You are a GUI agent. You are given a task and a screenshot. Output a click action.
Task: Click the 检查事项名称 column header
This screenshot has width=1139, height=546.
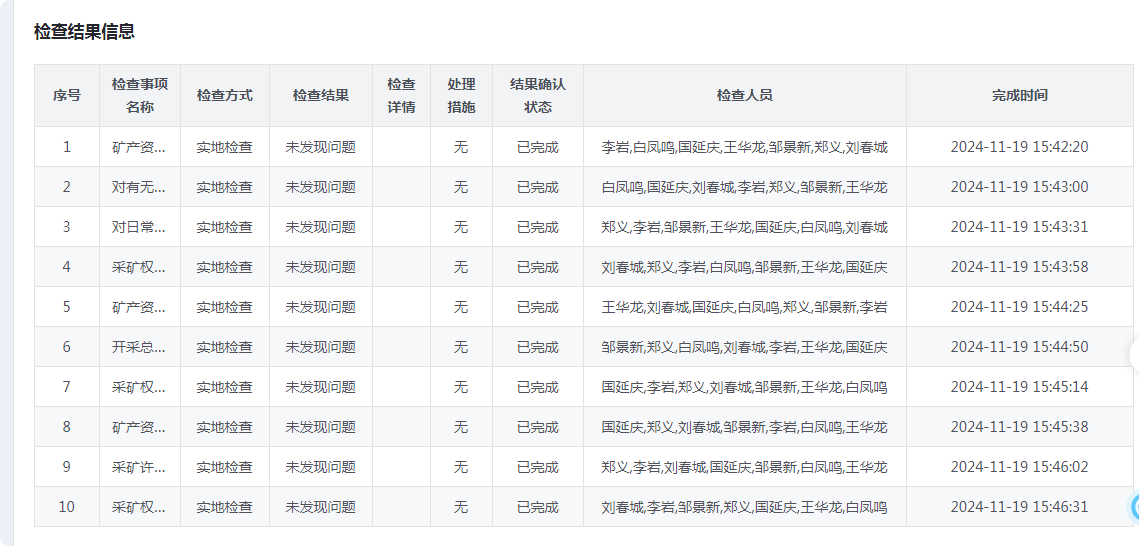[x=139, y=95]
